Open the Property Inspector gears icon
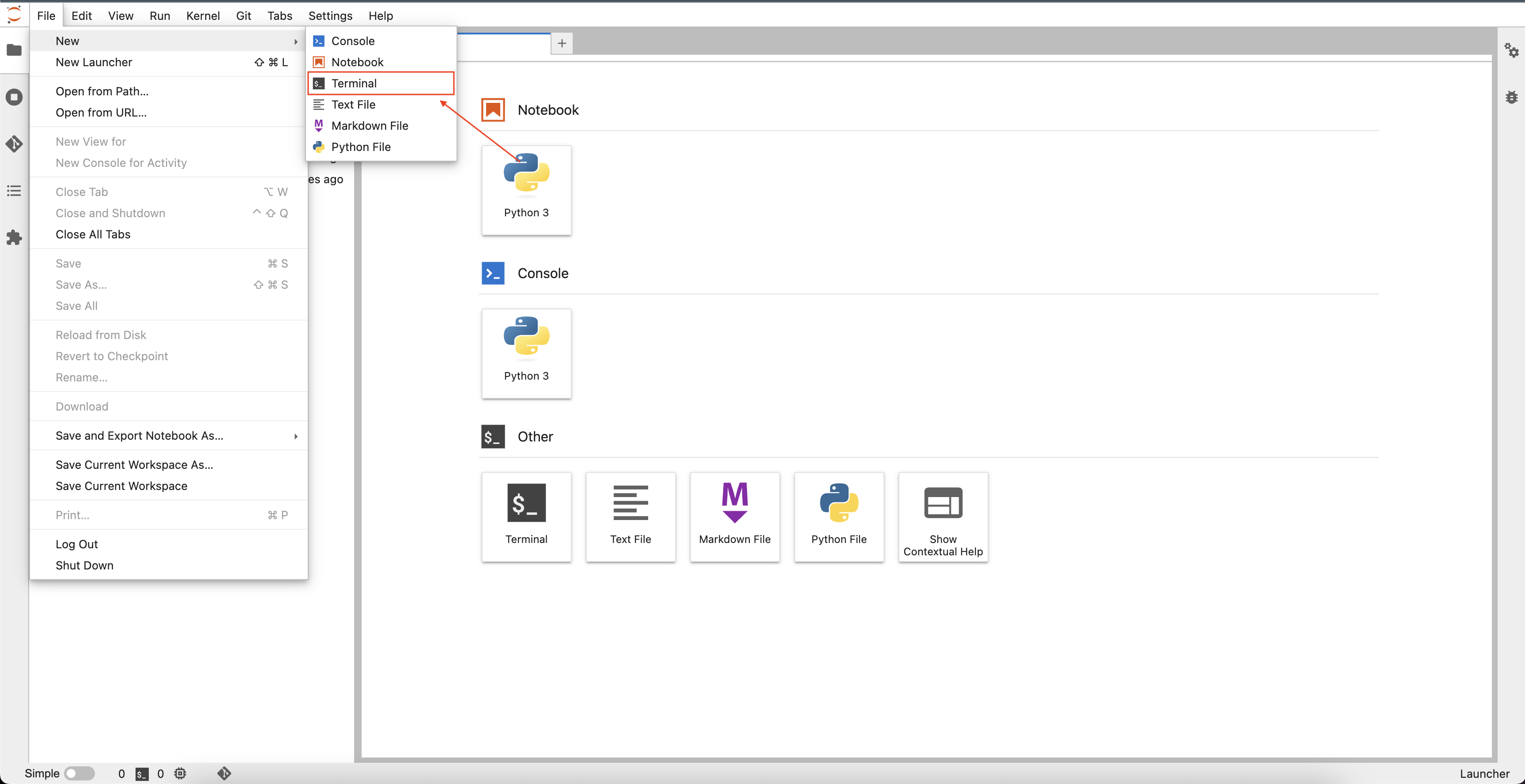1525x784 pixels. 1511,50
